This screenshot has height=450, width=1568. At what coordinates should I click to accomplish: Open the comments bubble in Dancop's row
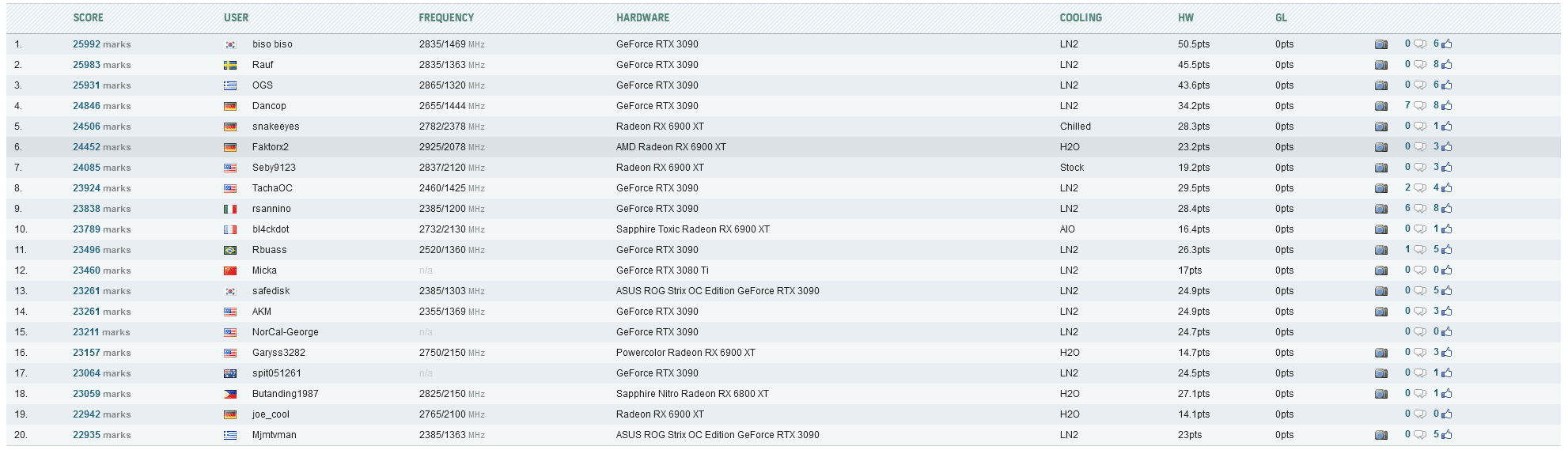[1419, 106]
